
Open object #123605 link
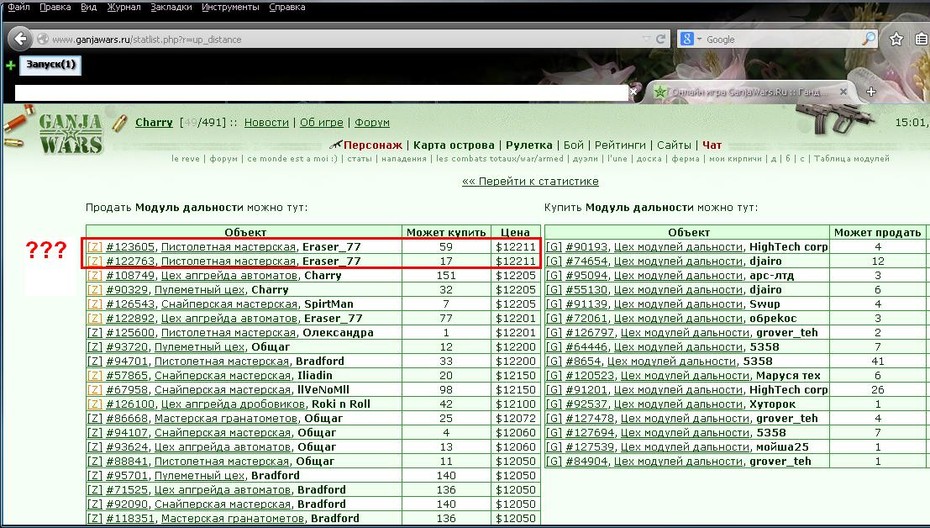coord(130,247)
